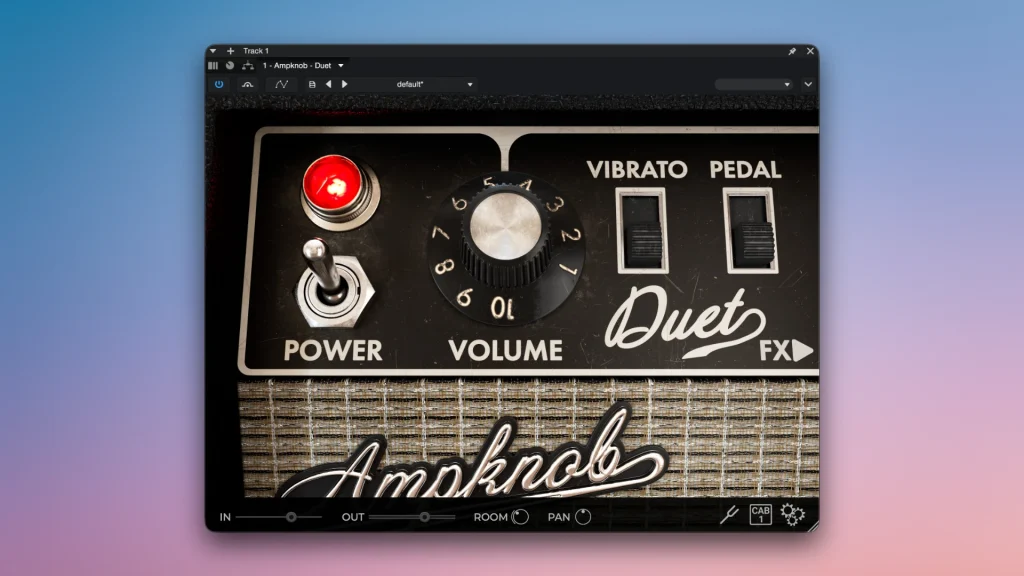Click the OUT level slider
This screenshot has width=1024, height=576.
tap(412, 517)
